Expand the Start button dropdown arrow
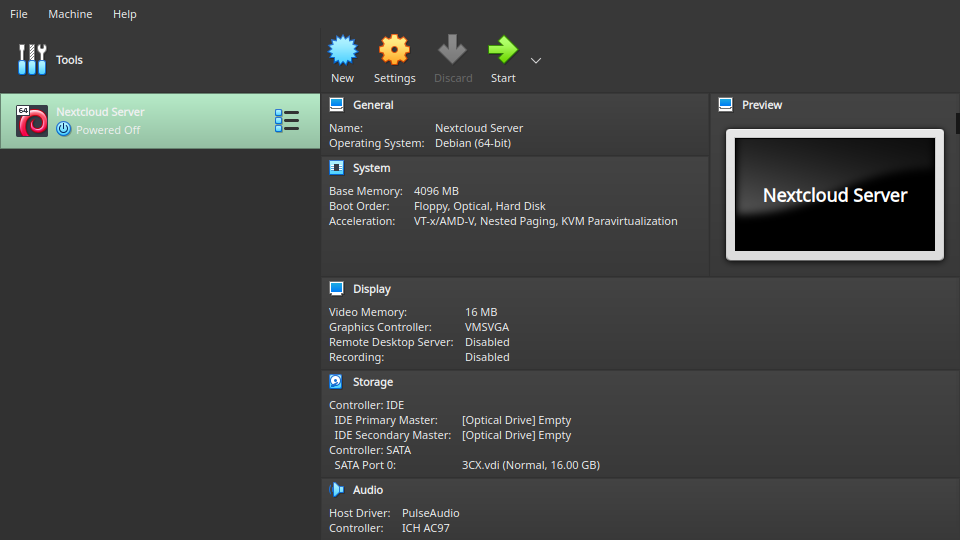This screenshot has width=960, height=540. [536, 61]
